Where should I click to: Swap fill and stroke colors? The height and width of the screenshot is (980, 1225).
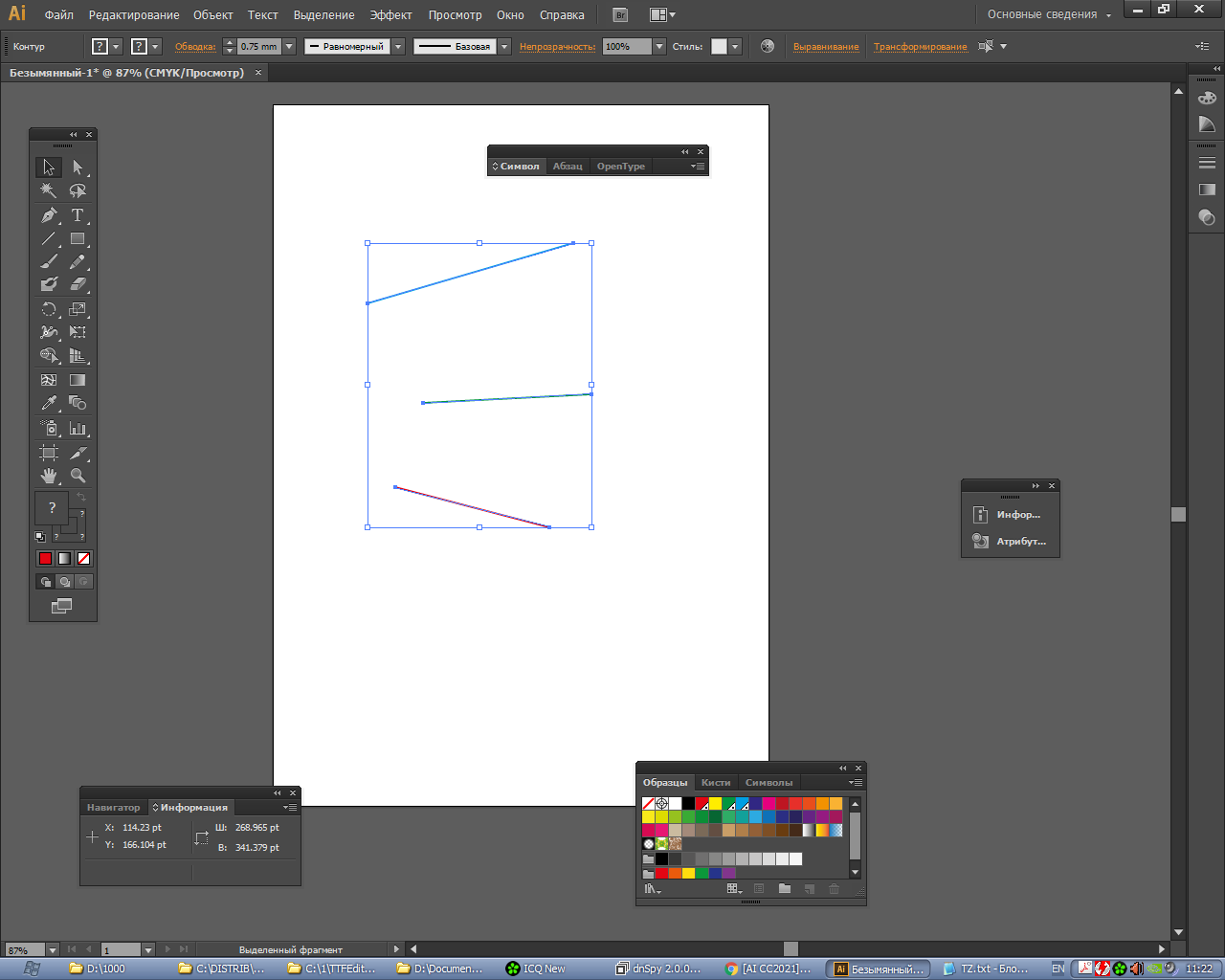pyautogui.click(x=81, y=498)
